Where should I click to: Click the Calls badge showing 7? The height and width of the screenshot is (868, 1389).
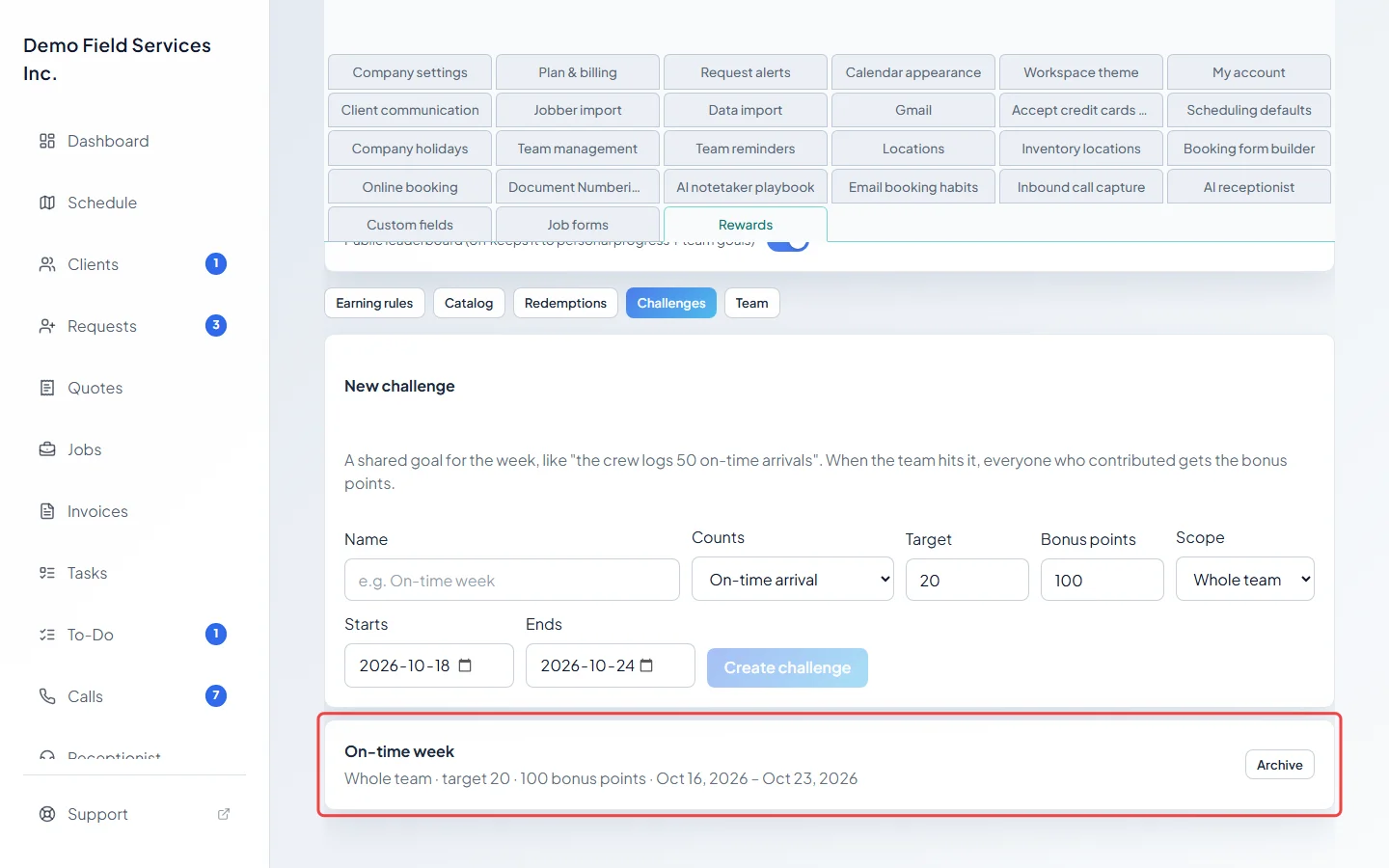tap(216, 695)
